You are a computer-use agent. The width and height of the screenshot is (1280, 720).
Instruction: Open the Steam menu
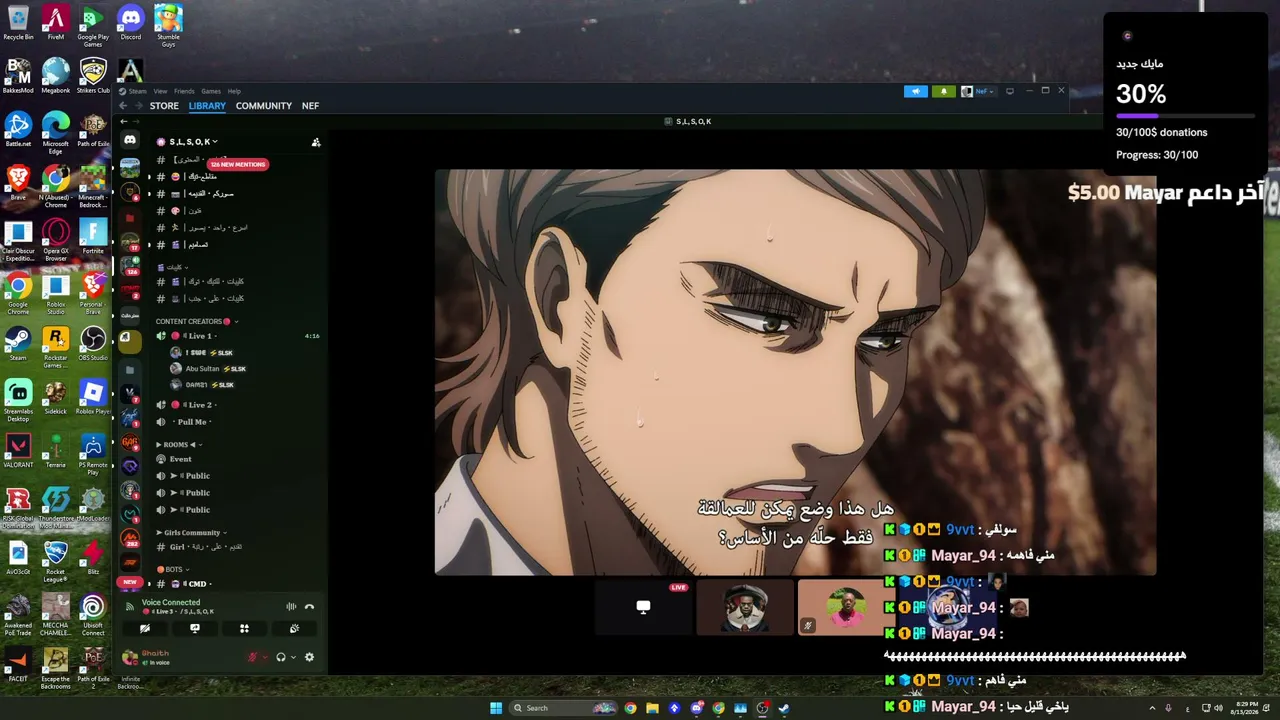click(133, 91)
